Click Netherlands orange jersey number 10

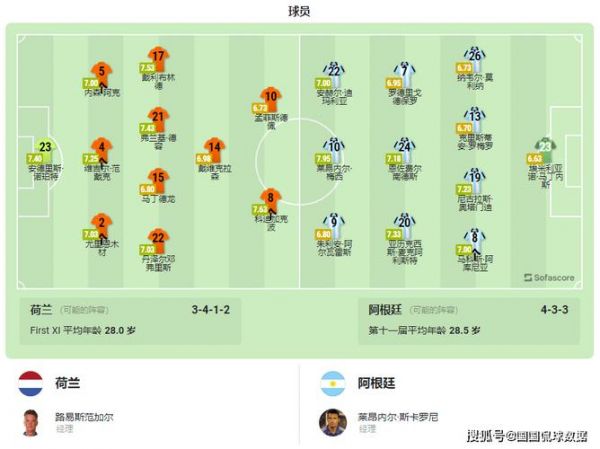[271, 98]
